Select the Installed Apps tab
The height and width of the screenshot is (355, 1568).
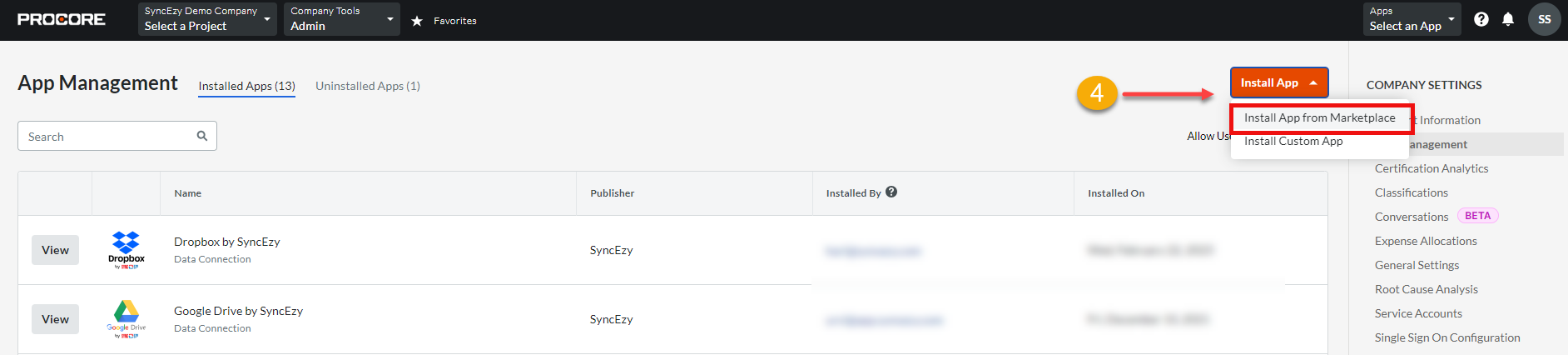(247, 86)
